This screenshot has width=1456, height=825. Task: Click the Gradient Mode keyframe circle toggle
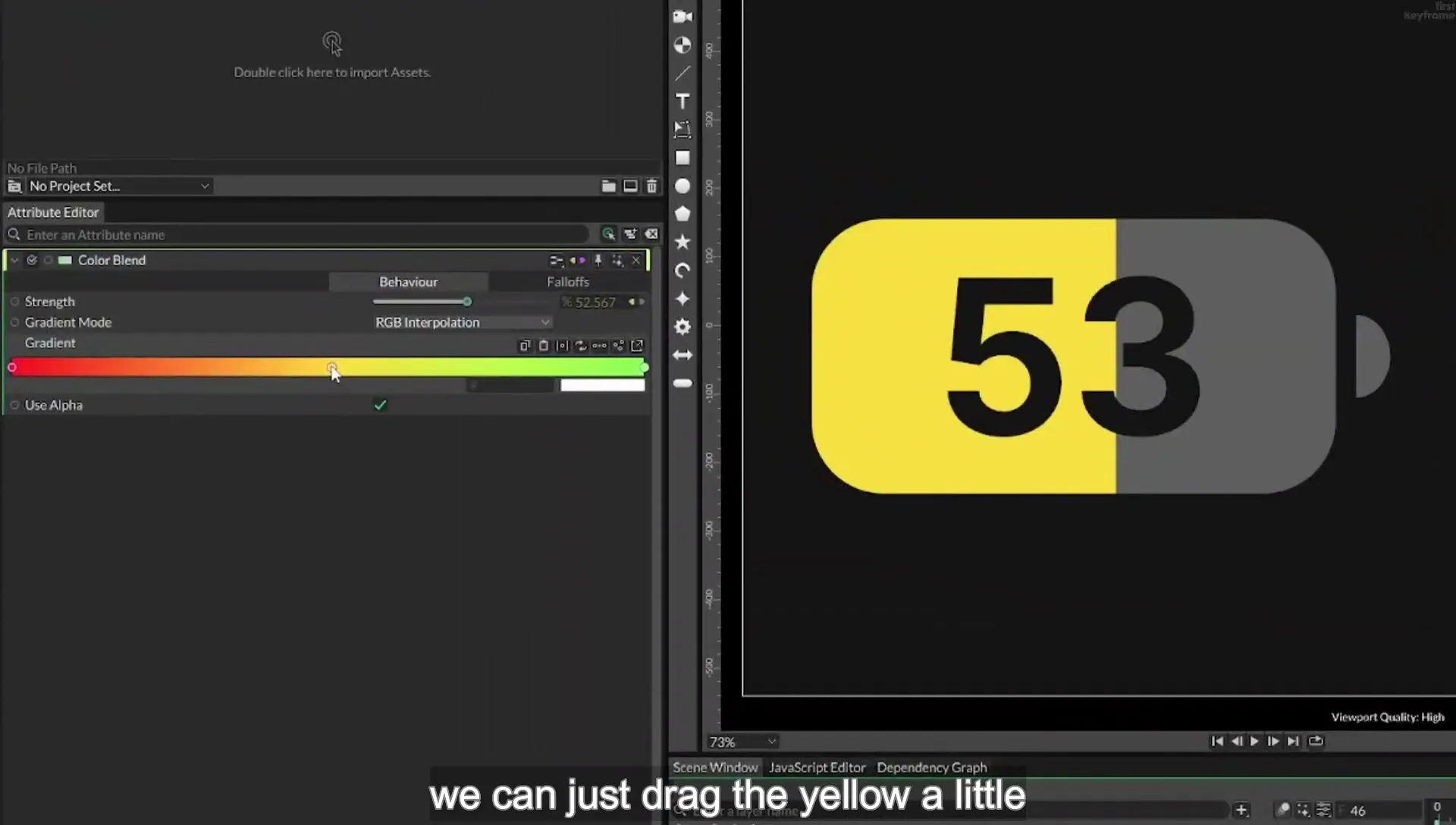click(14, 322)
